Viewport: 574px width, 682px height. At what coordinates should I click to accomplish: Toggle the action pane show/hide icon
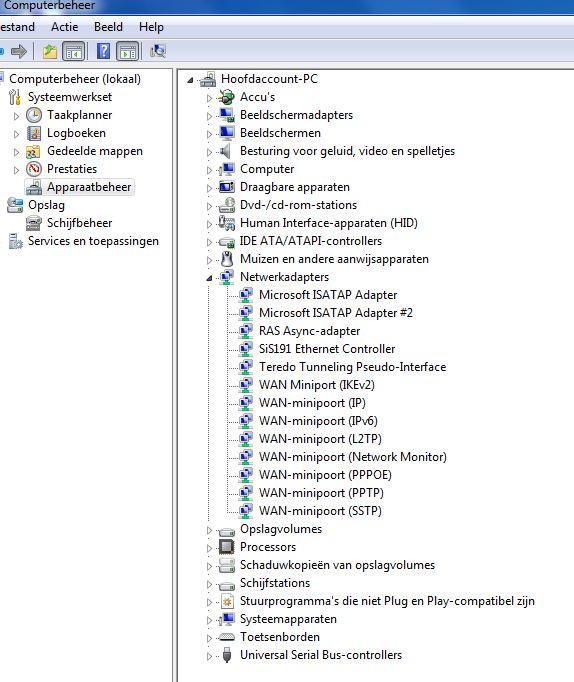pos(128,51)
